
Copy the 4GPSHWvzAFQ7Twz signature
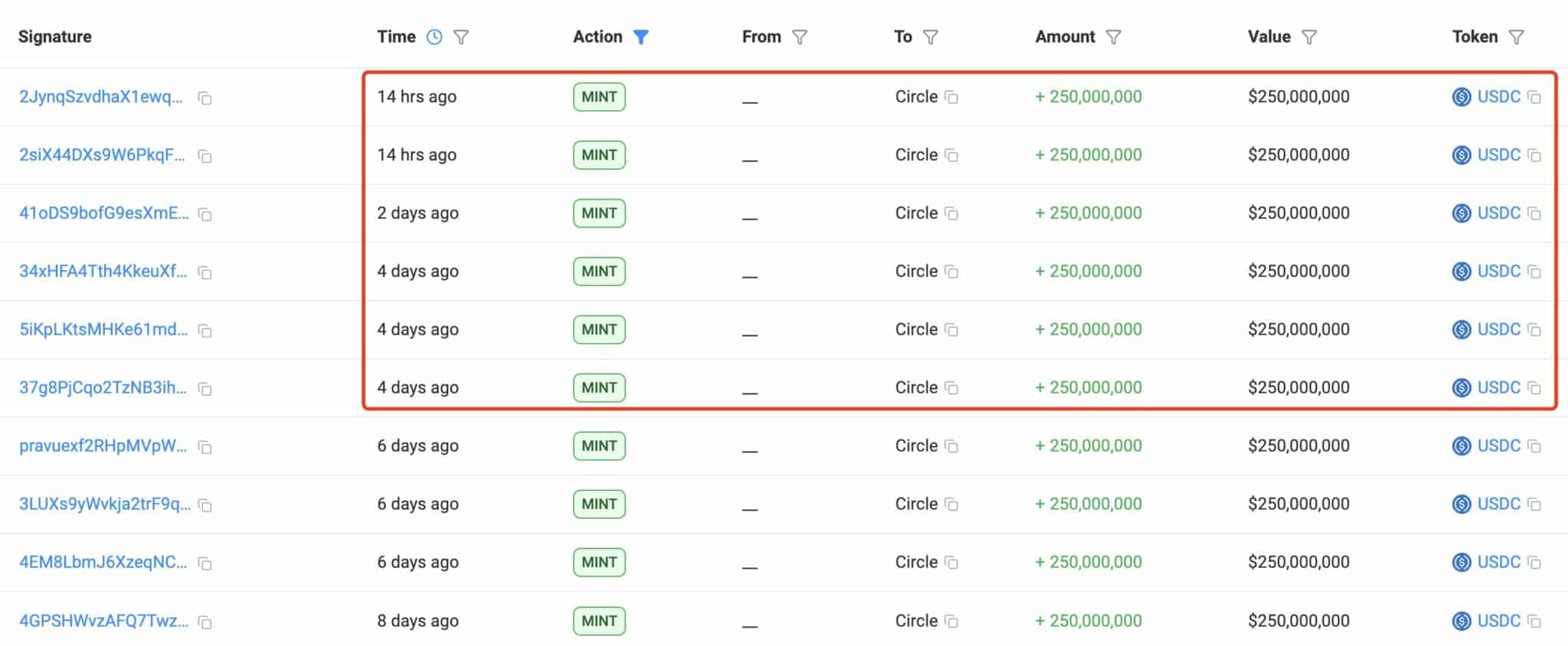click(x=204, y=622)
